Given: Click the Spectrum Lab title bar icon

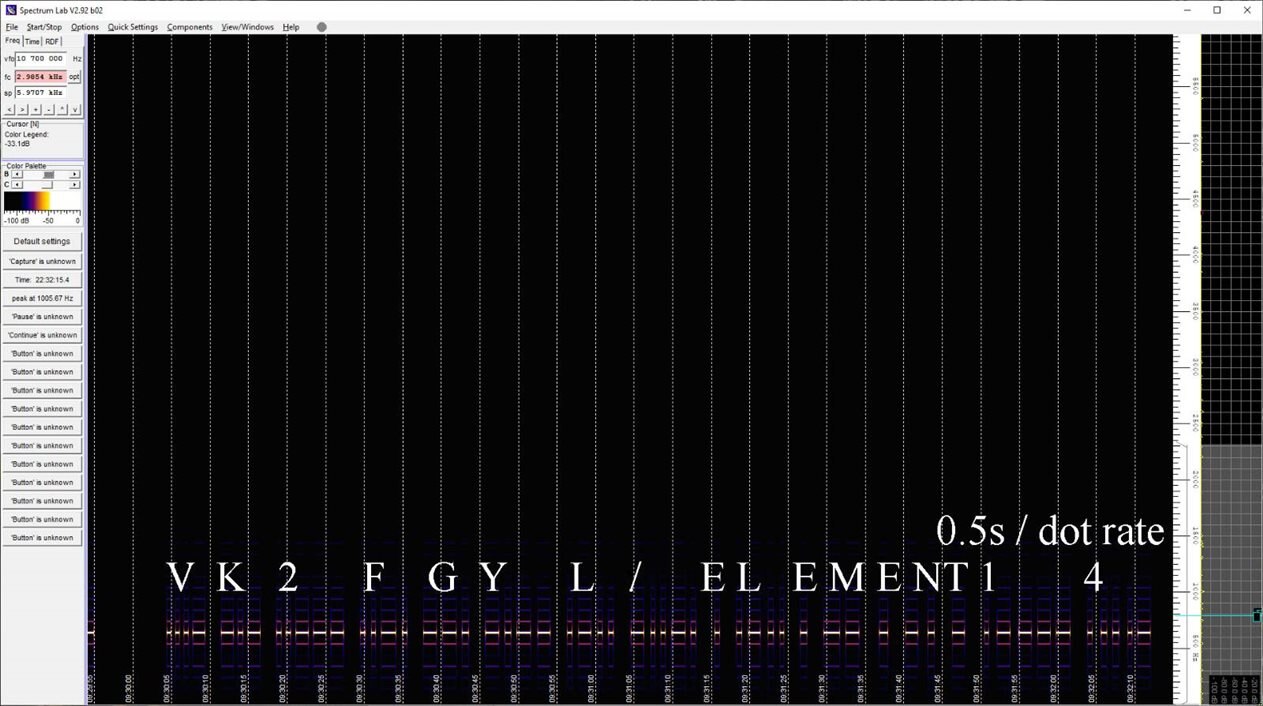Looking at the screenshot, I should point(11,9).
